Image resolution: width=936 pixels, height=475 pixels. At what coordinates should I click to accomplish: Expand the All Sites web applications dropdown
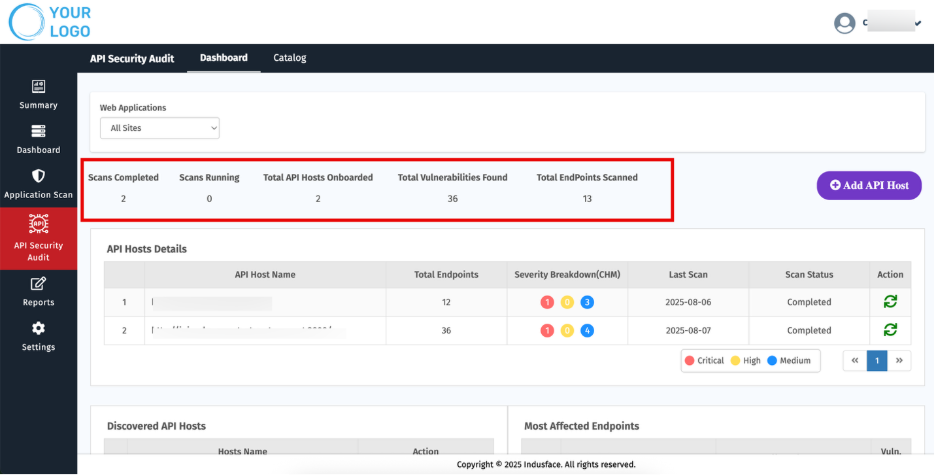pos(159,128)
